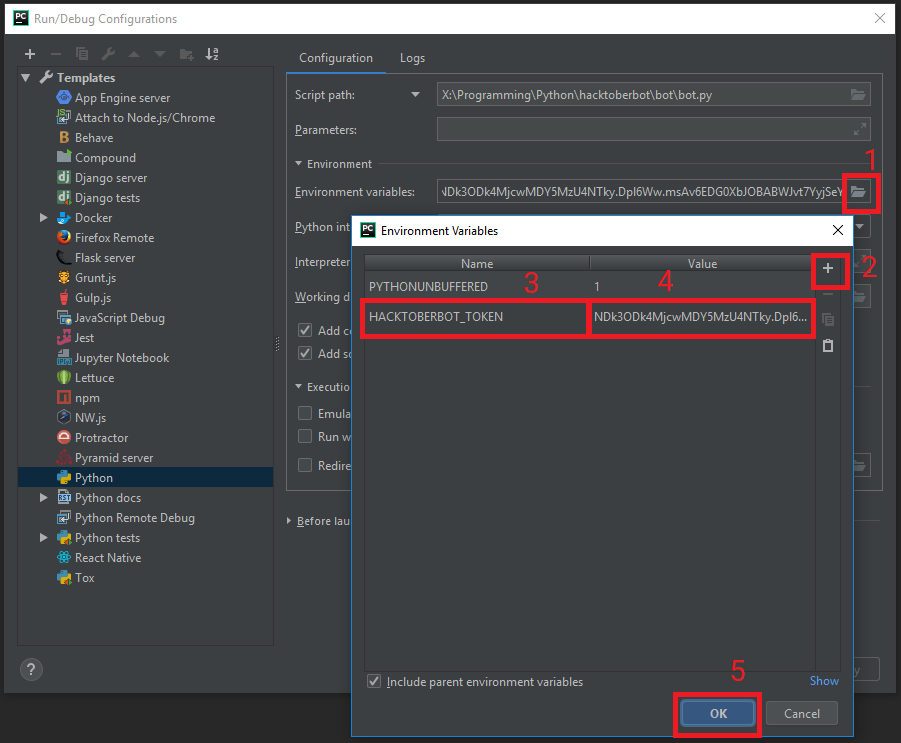Viewport: 901px width, 743px height.
Task: Select Django server template
Action: 102,178
